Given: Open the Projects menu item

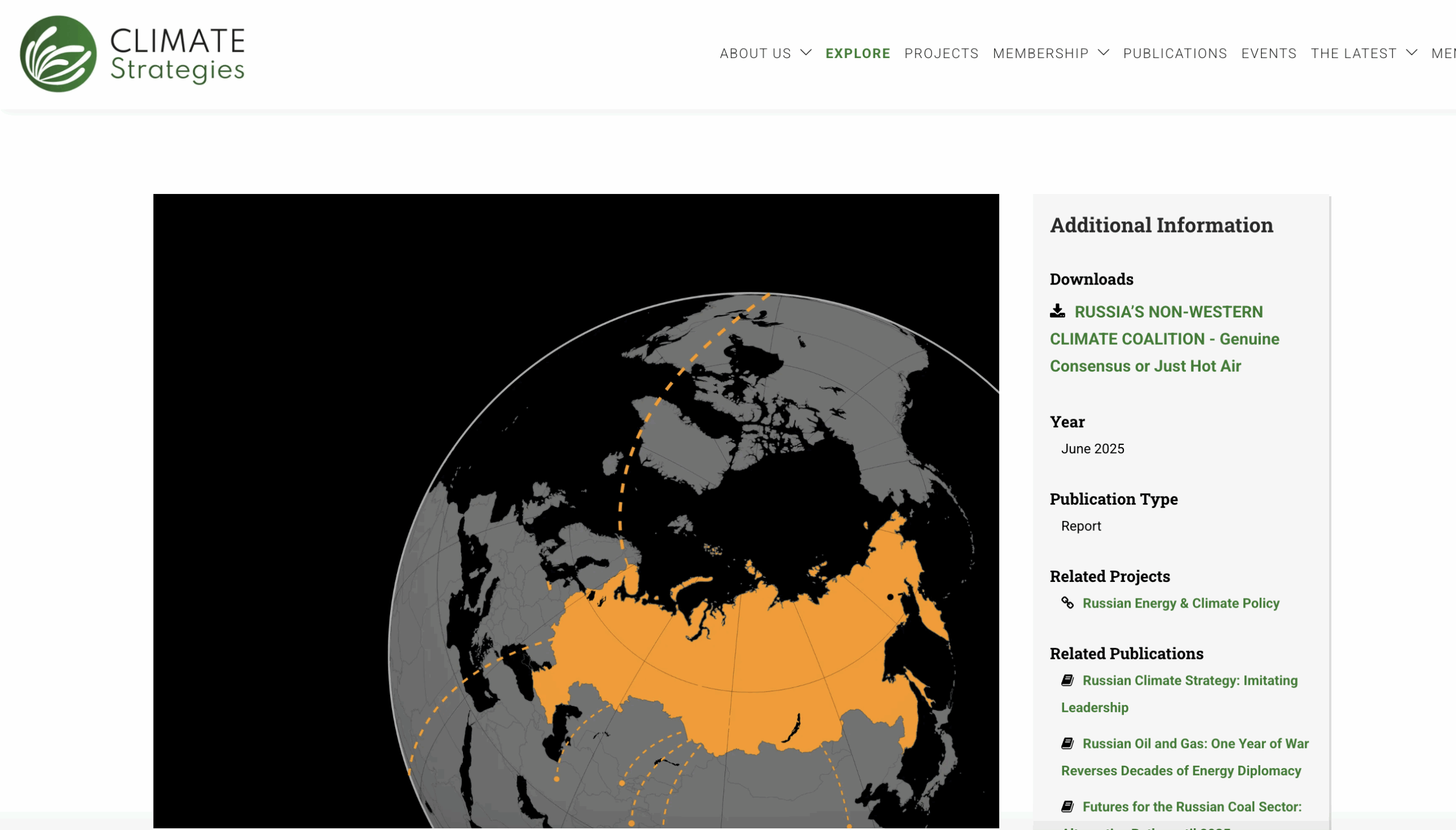Looking at the screenshot, I should (x=941, y=53).
